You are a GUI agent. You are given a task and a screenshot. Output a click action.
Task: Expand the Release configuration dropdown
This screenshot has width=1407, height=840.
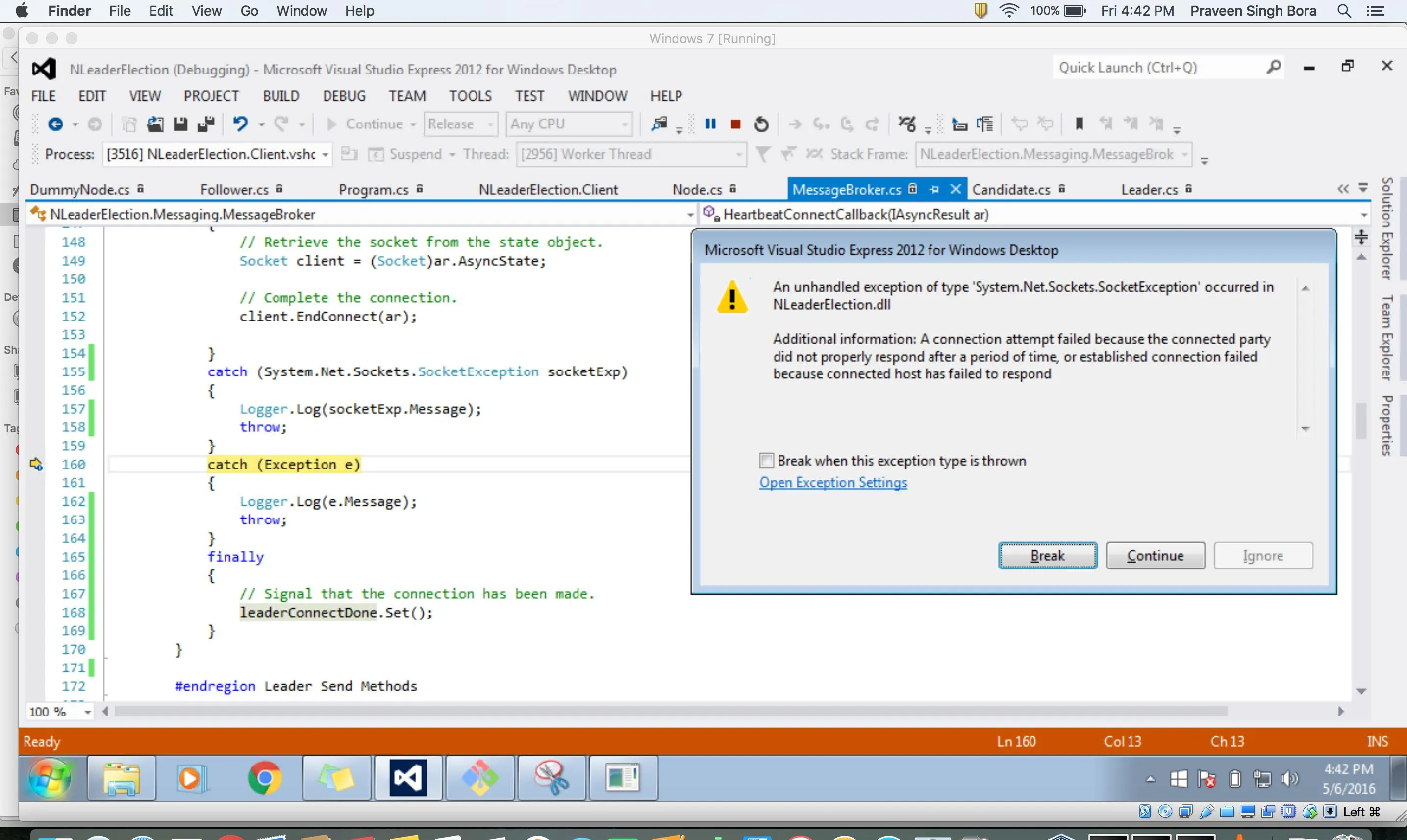[x=490, y=124]
